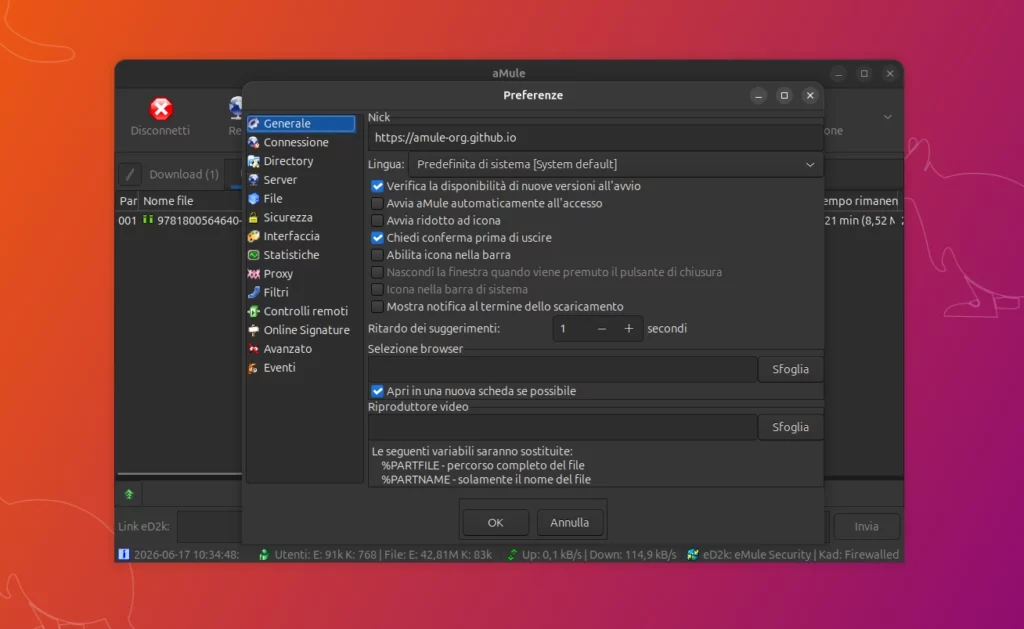Switch to the Download (1) tab
This screenshot has height=629, width=1024.
tap(184, 174)
